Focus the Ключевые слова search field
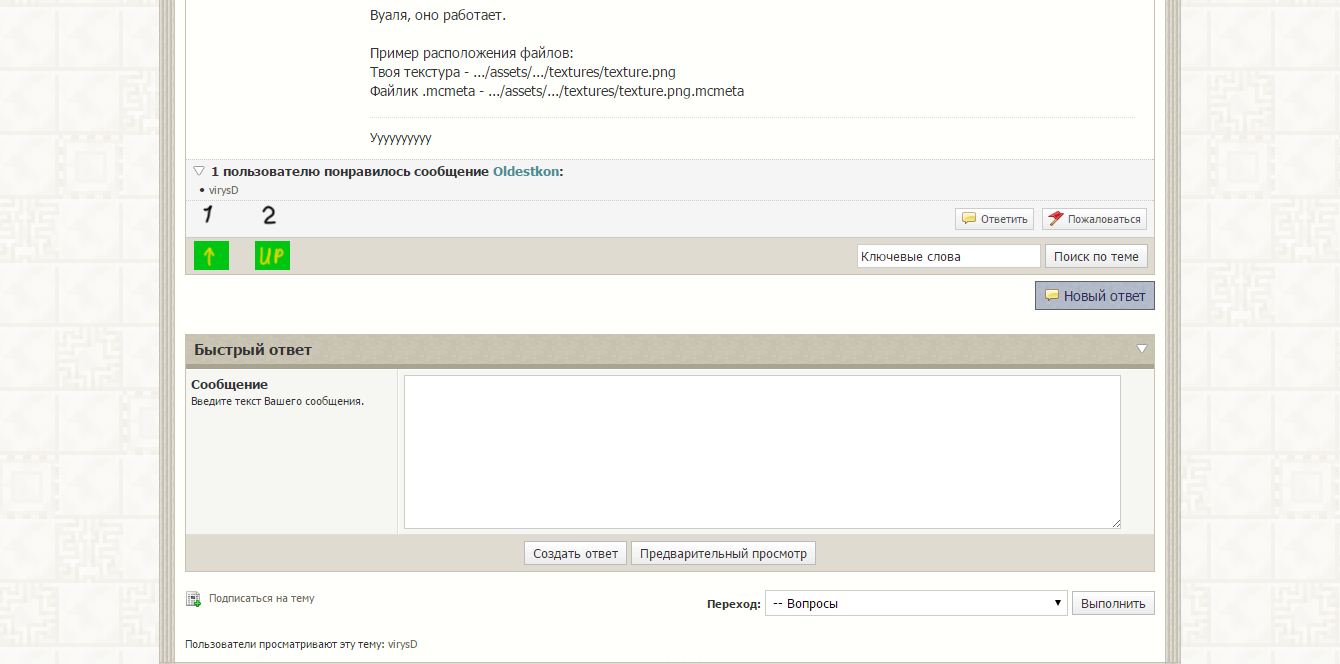1340x664 pixels. [949, 256]
